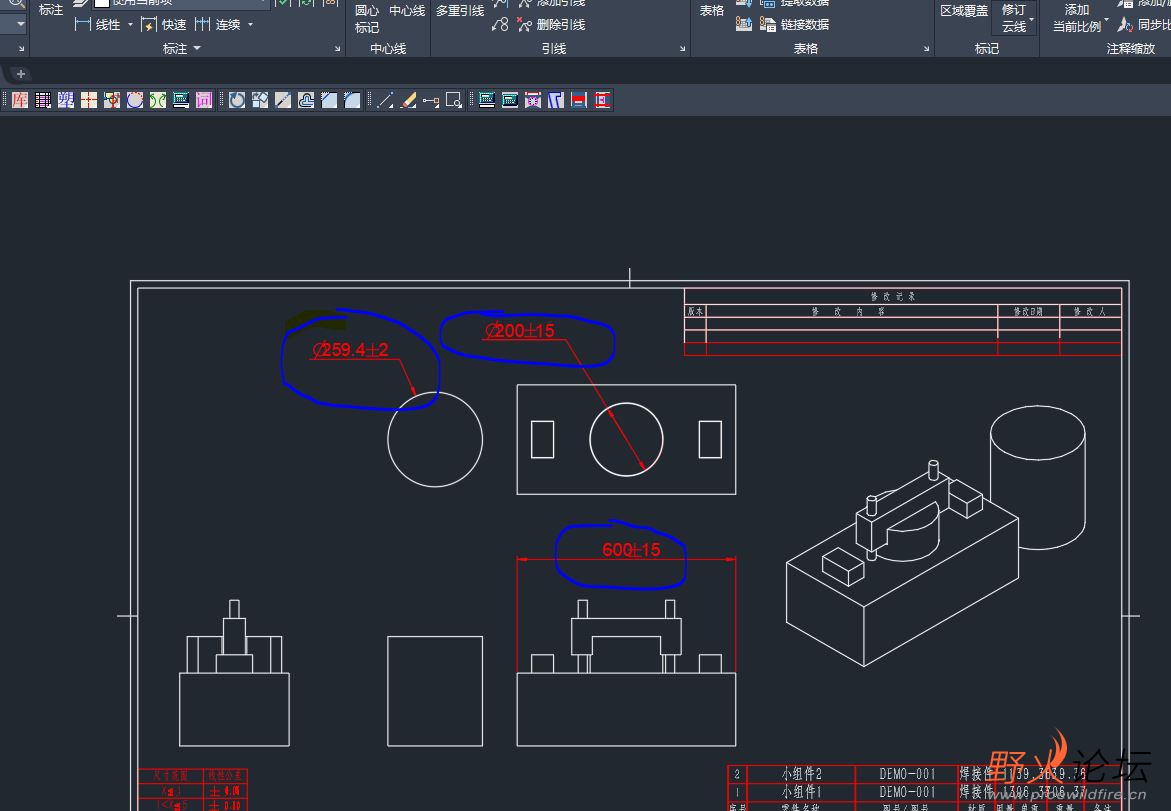Click the leader curve icon left of 删除引线
Viewport: 1171px width, 811px height.
(500, 25)
